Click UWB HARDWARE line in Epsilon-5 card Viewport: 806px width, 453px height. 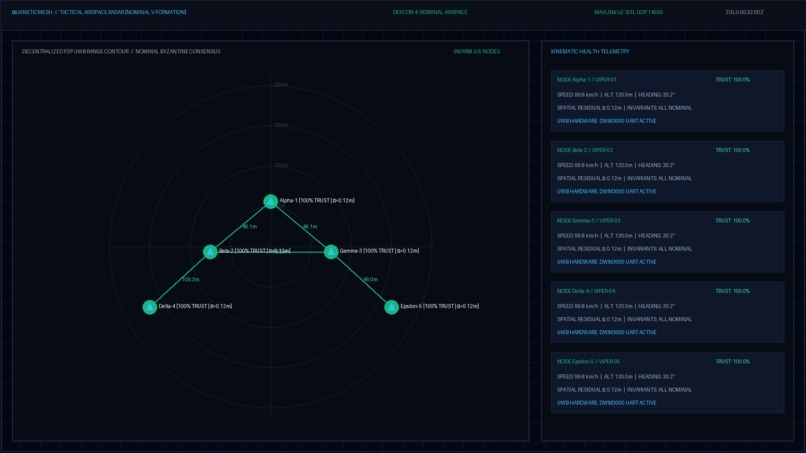pyautogui.click(x=606, y=403)
